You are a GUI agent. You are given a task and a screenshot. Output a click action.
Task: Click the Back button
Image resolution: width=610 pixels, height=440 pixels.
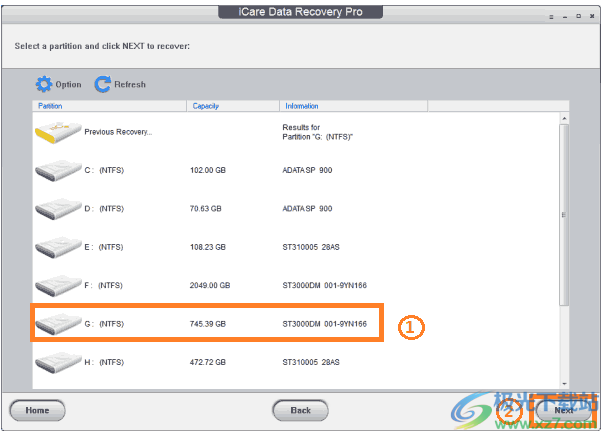point(300,410)
